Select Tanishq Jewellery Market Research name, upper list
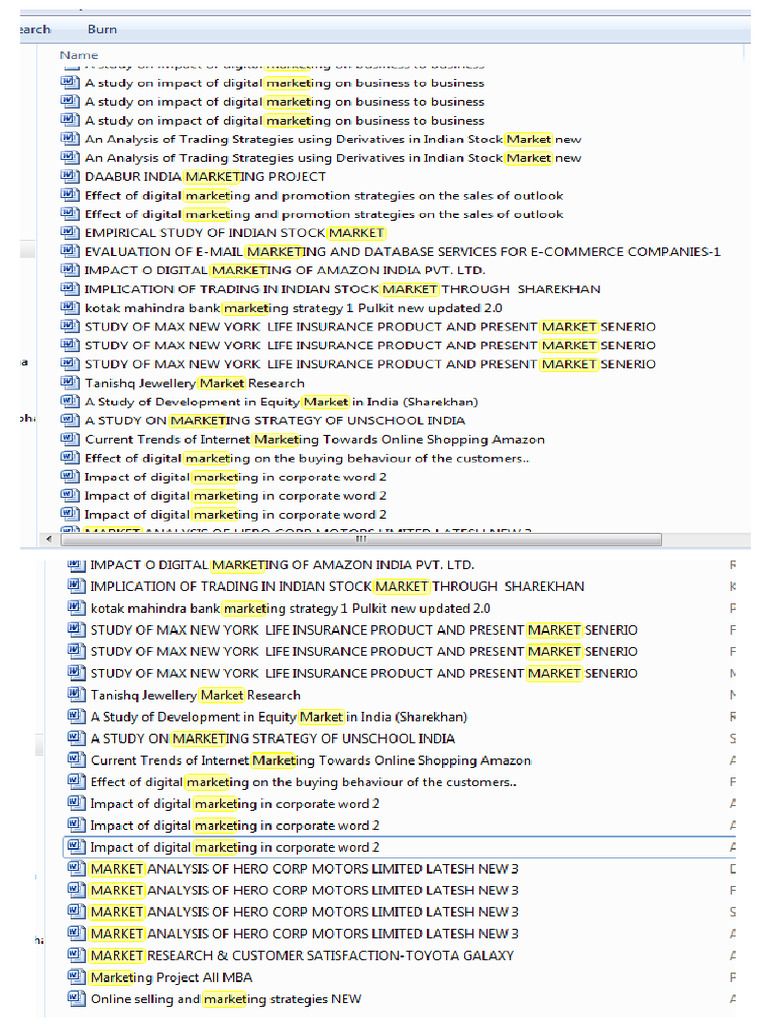This screenshot has height=1024, width=768. click(195, 383)
